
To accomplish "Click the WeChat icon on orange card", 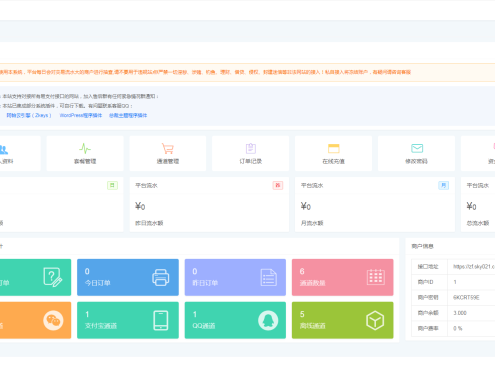I will tap(53, 320).
